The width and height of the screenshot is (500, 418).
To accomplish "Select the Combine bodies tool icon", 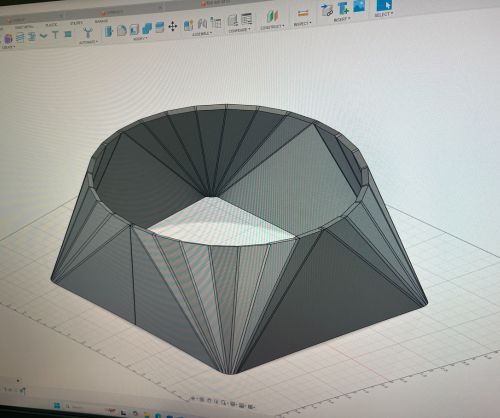I will (147, 29).
